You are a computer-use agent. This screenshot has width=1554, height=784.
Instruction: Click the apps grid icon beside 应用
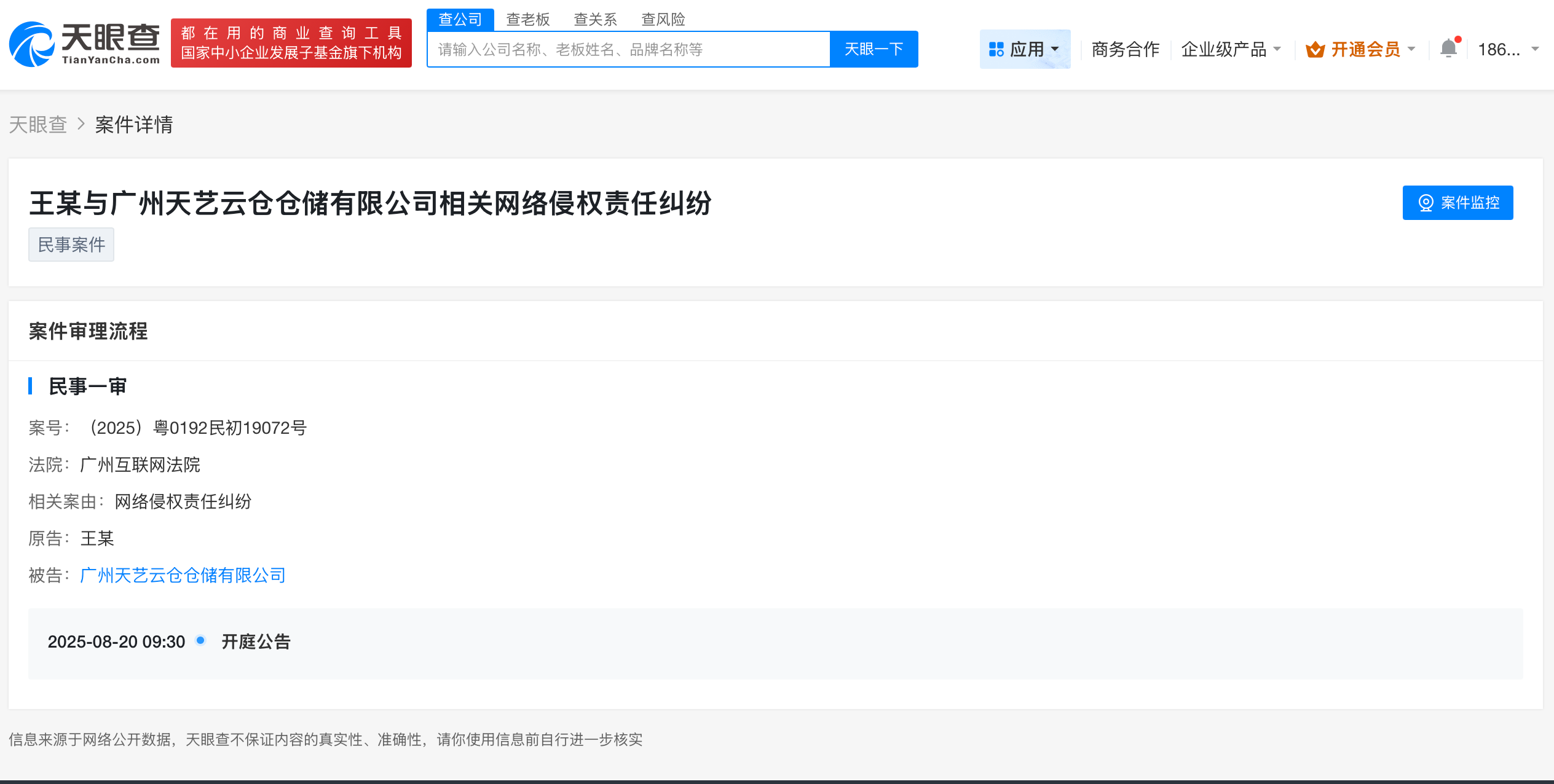point(998,49)
